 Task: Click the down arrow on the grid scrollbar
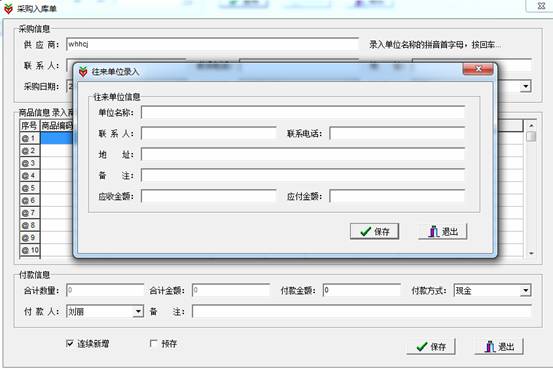click(531, 253)
